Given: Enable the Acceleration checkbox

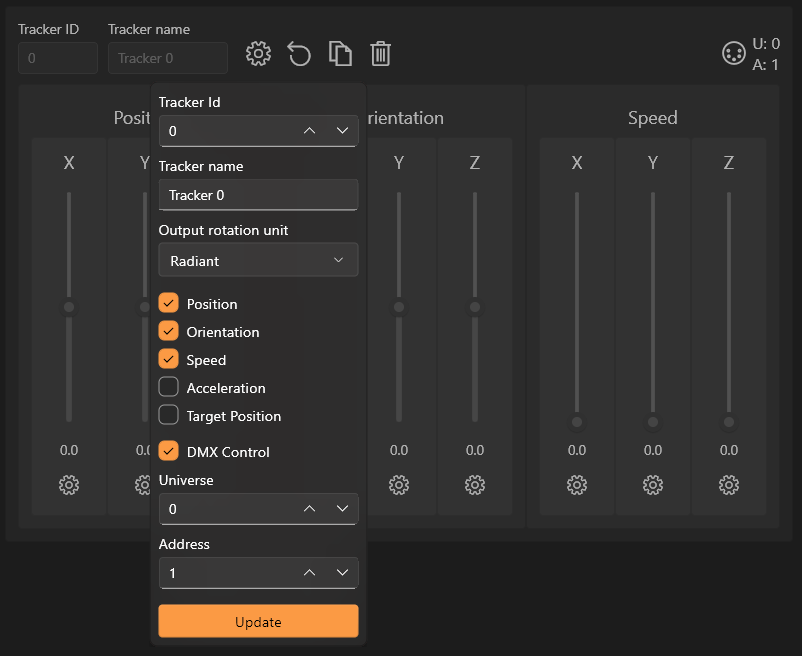Looking at the screenshot, I should (x=169, y=388).
